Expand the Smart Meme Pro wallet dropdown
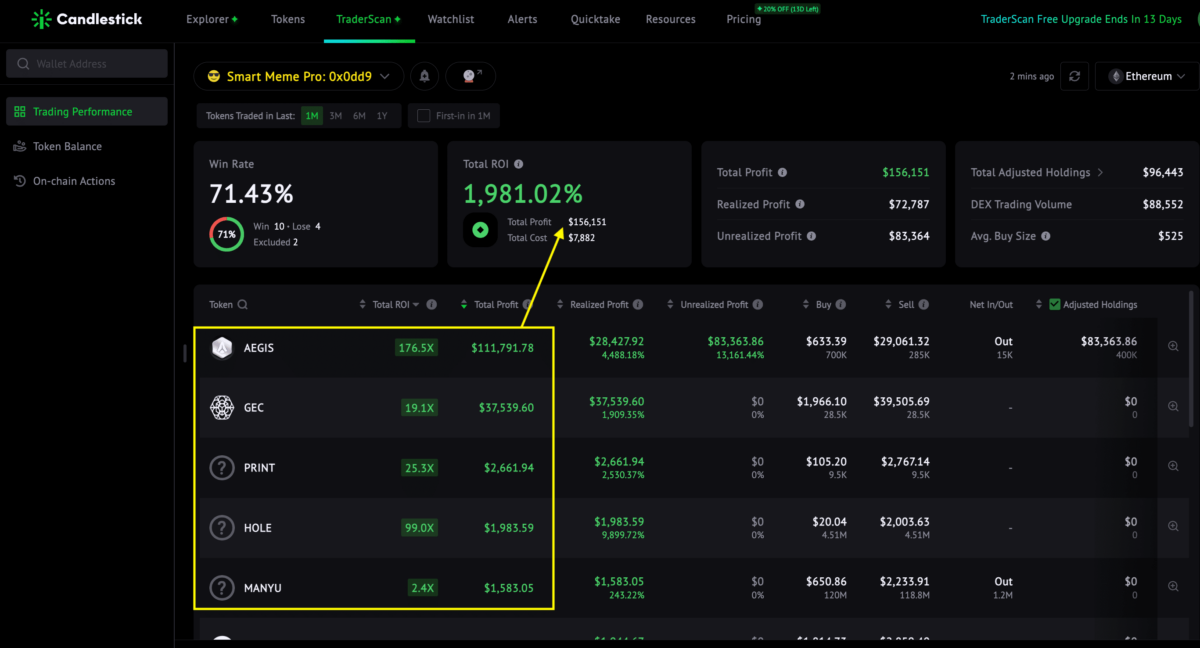1200x648 pixels. click(x=299, y=76)
